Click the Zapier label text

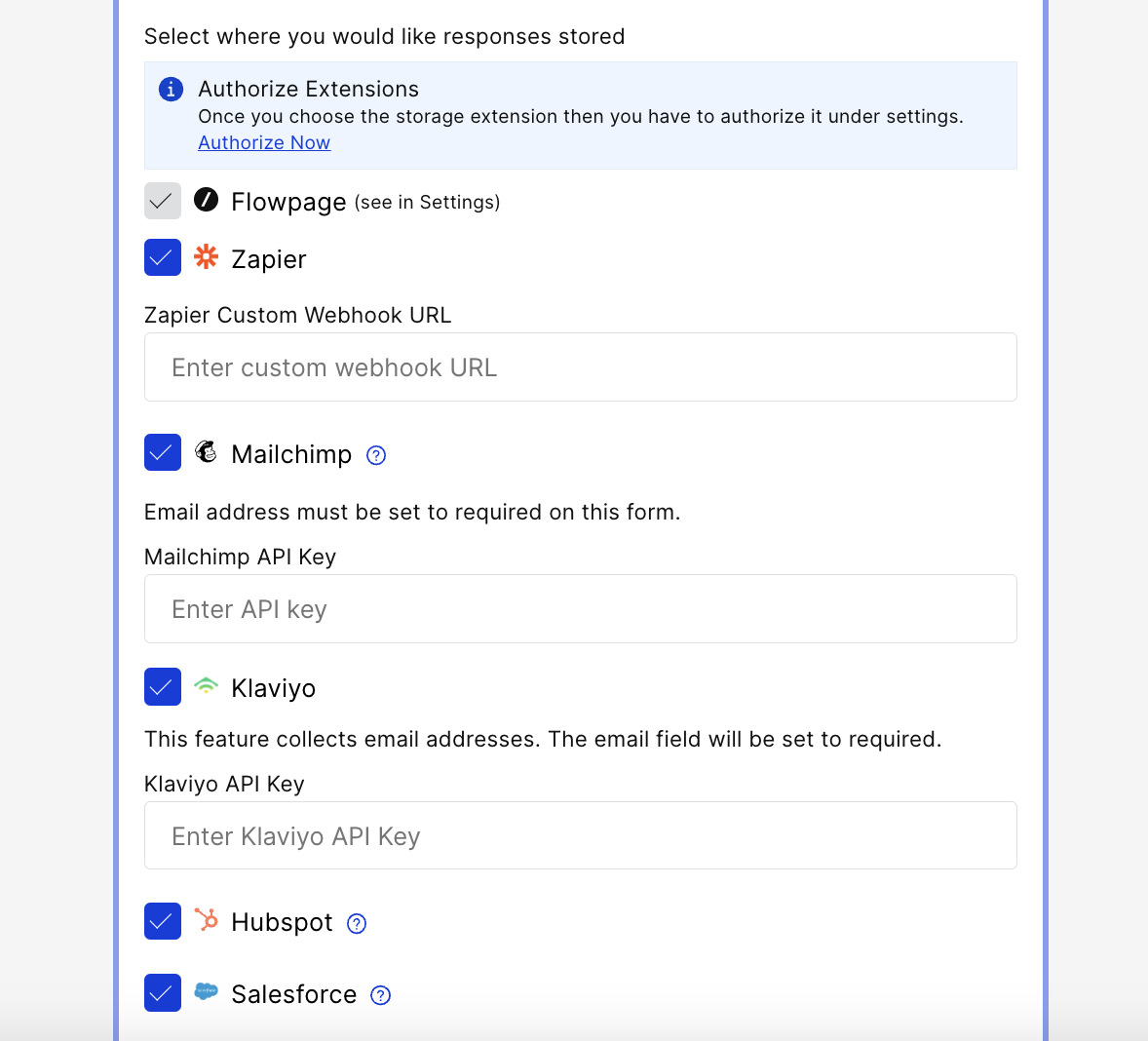point(269,259)
